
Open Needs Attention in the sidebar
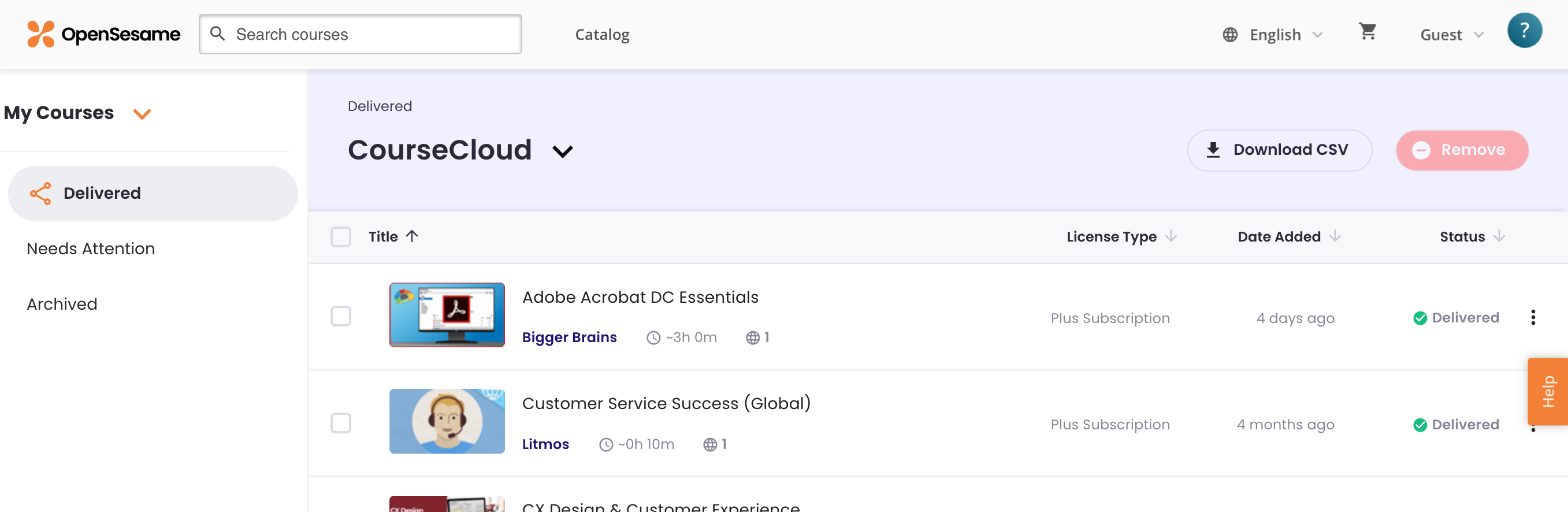tap(91, 248)
